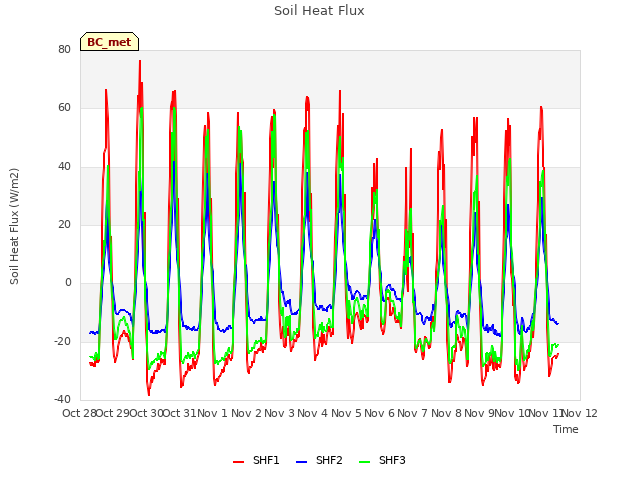Screen dimensions: 640x480
Task: Click the Oct 28 x-axis label
Action: coord(79,413)
